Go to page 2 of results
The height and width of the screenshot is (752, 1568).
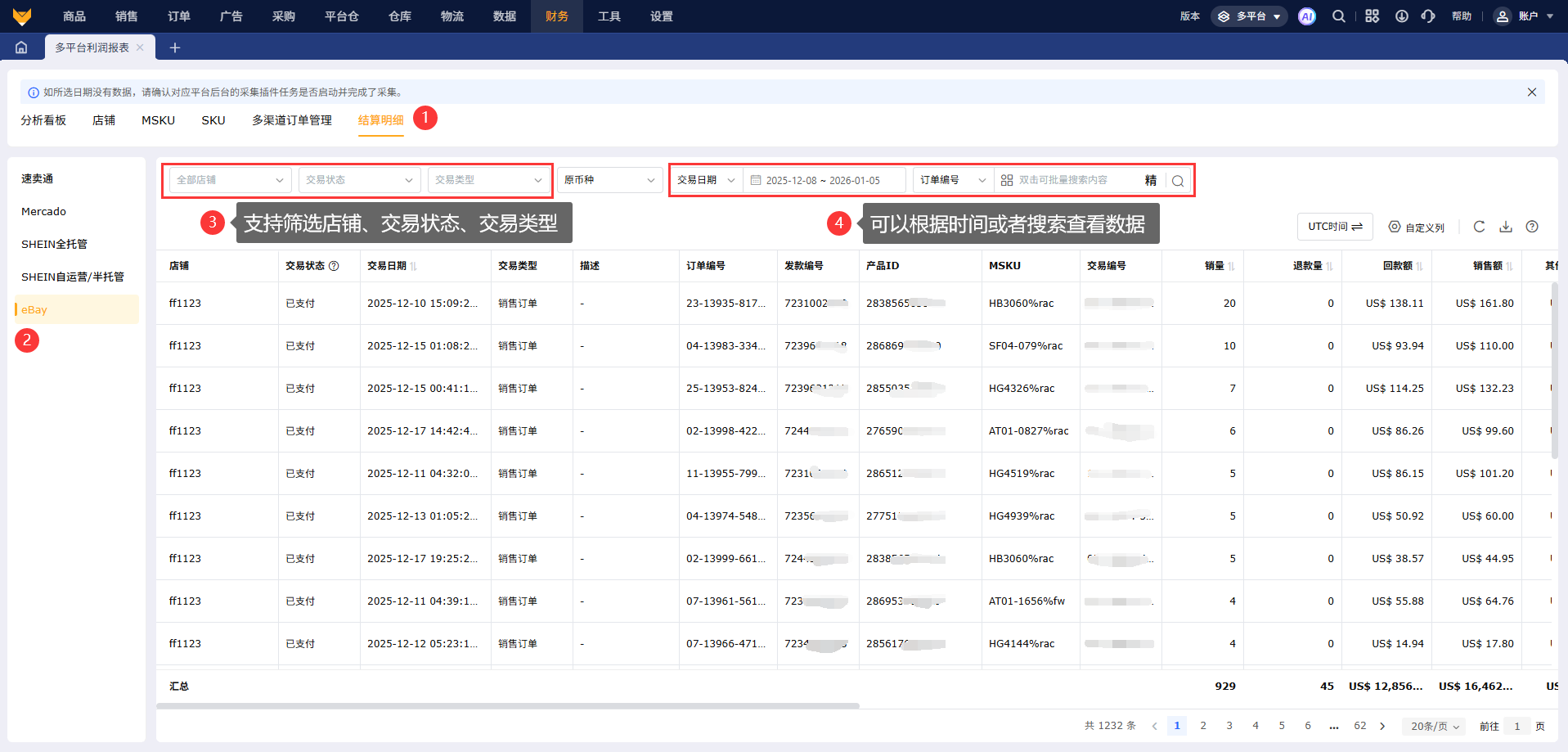tap(1202, 726)
